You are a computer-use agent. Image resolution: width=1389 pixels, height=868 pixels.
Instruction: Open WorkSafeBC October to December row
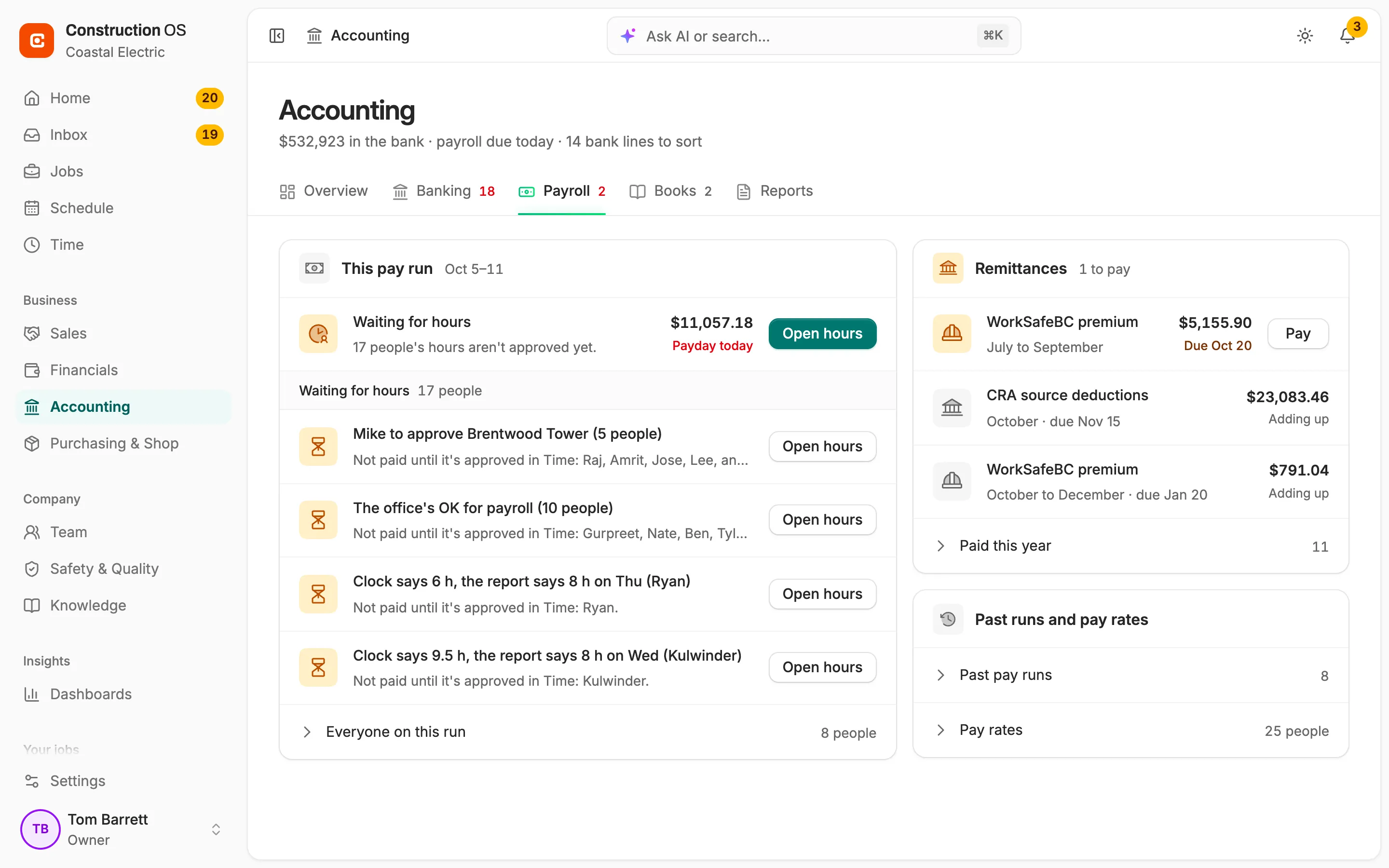point(1130,482)
